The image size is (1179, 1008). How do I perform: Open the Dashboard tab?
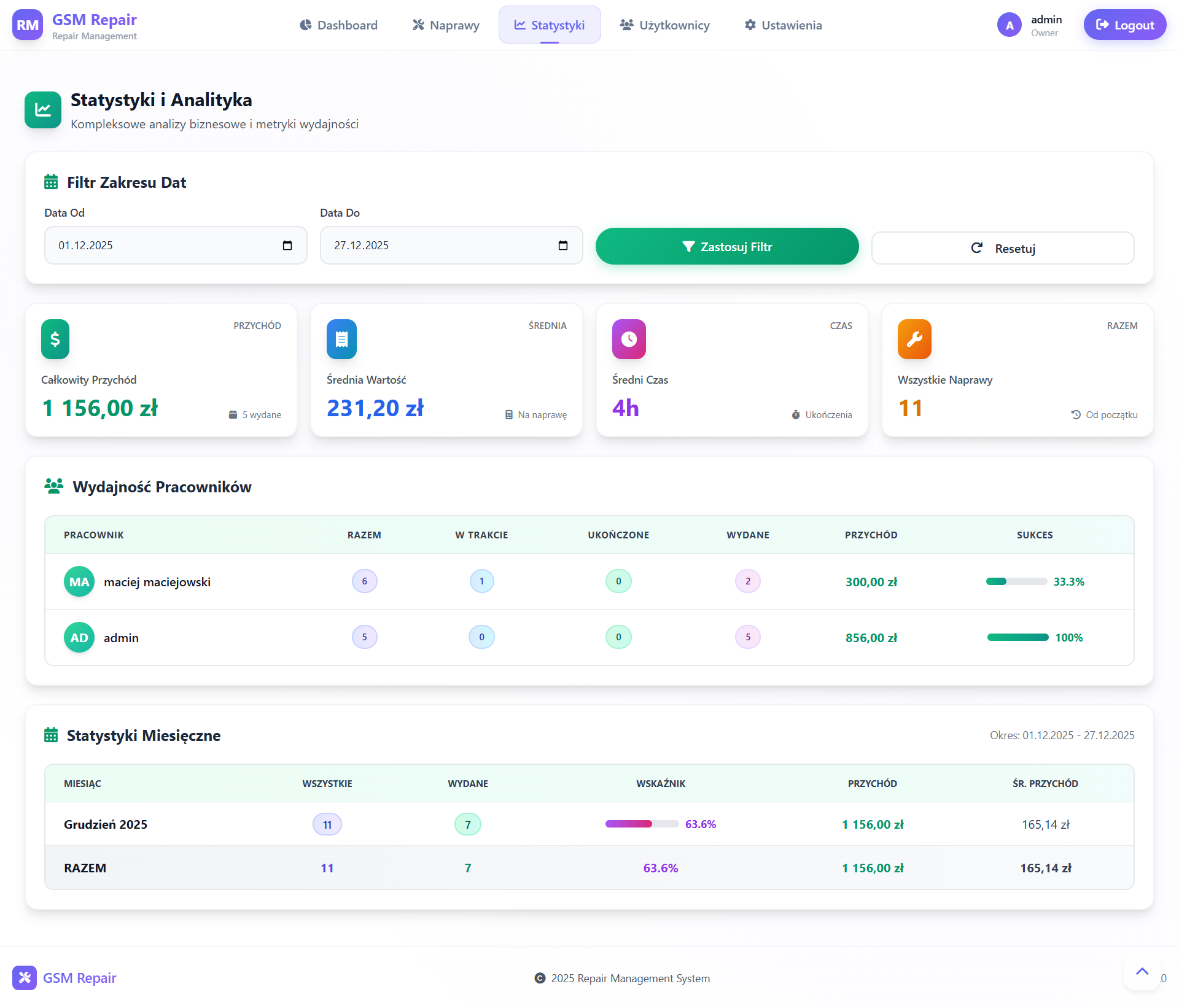point(338,25)
